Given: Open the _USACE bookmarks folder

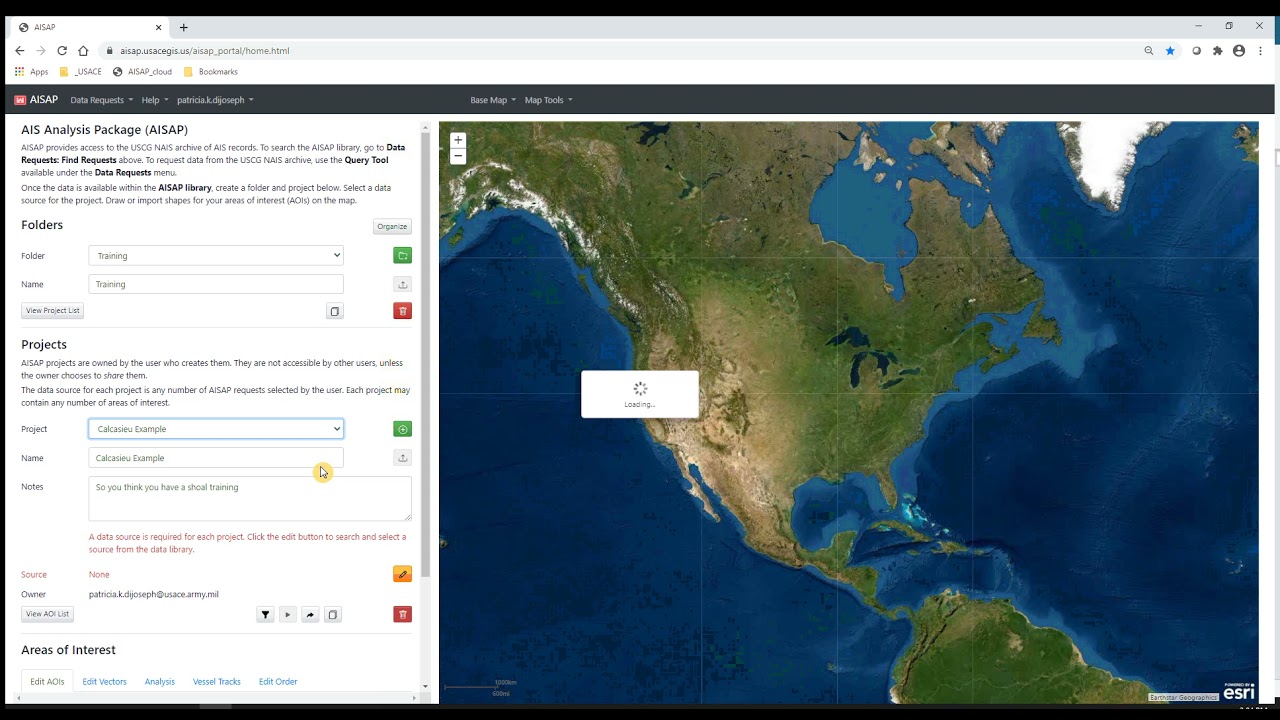Looking at the screenshot, I should click(81, 72).
